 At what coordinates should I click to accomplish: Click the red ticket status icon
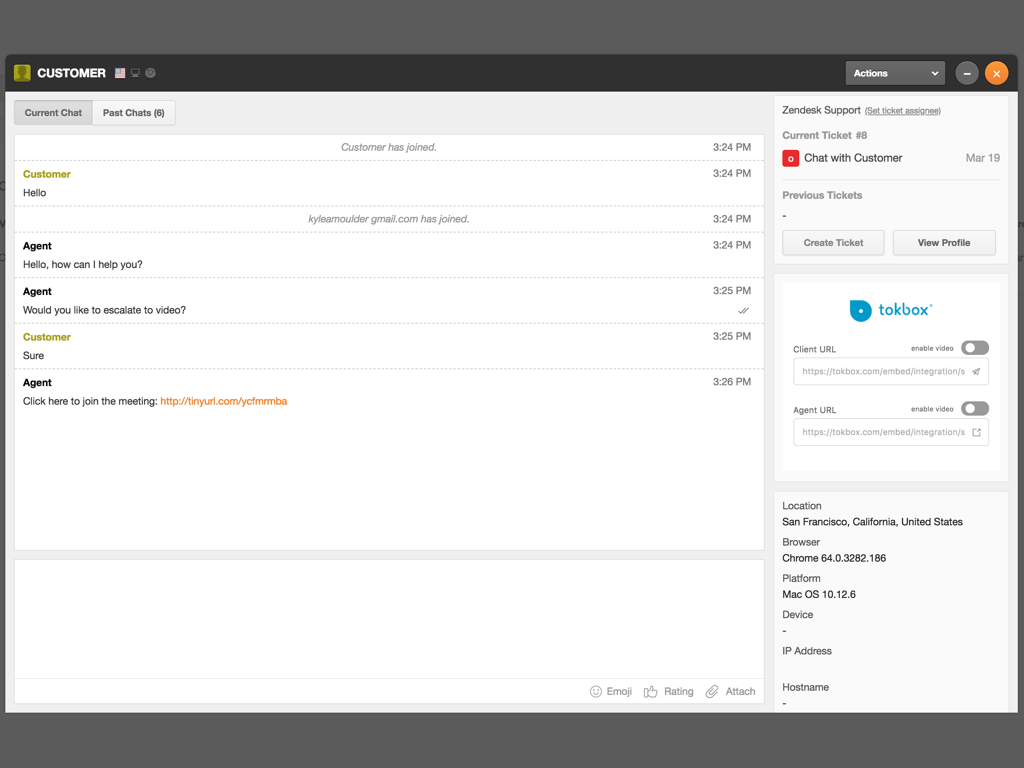tap(791, 158)
